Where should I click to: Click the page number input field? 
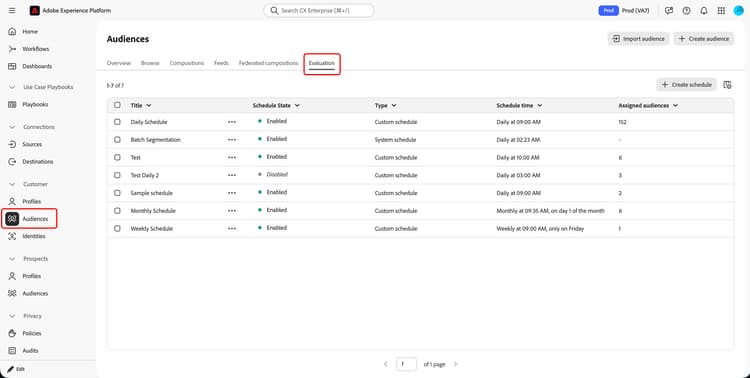click(x=407, y=364)
